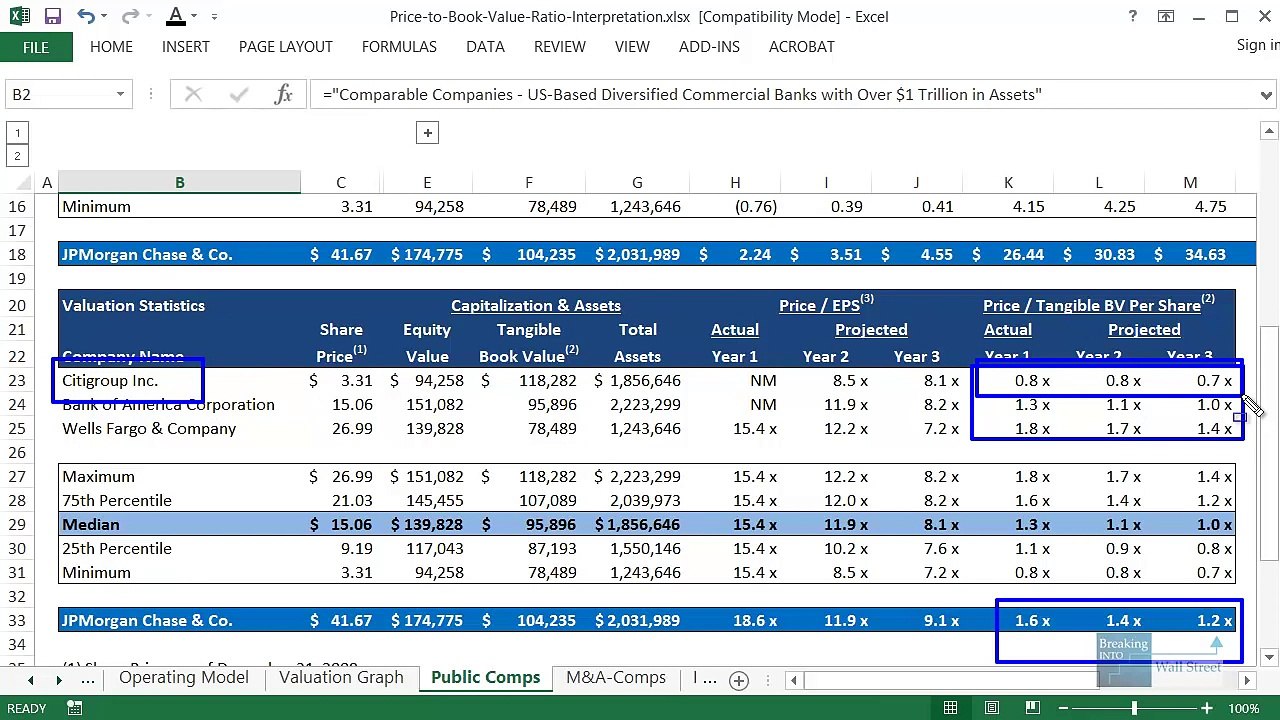Switch to Normal view
This screenshot has height=720, width=1280.
950,708
